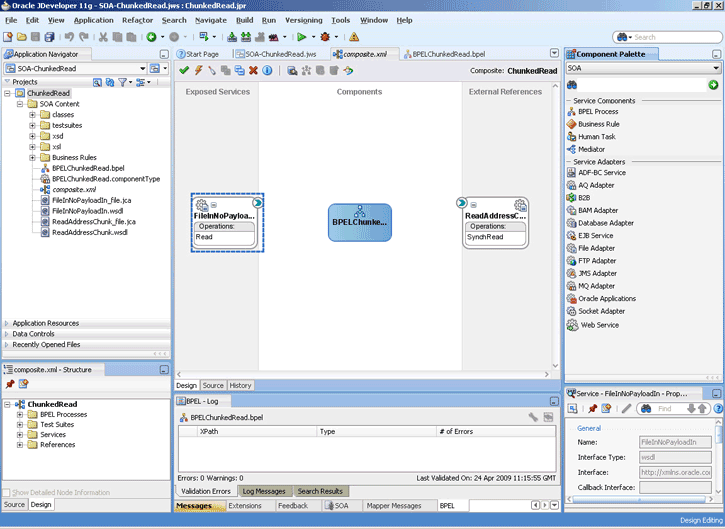The height and width of the screenshot is (529, 725).
Task: Click the green Run arrow in main toolbar
Action: (300, 37)
